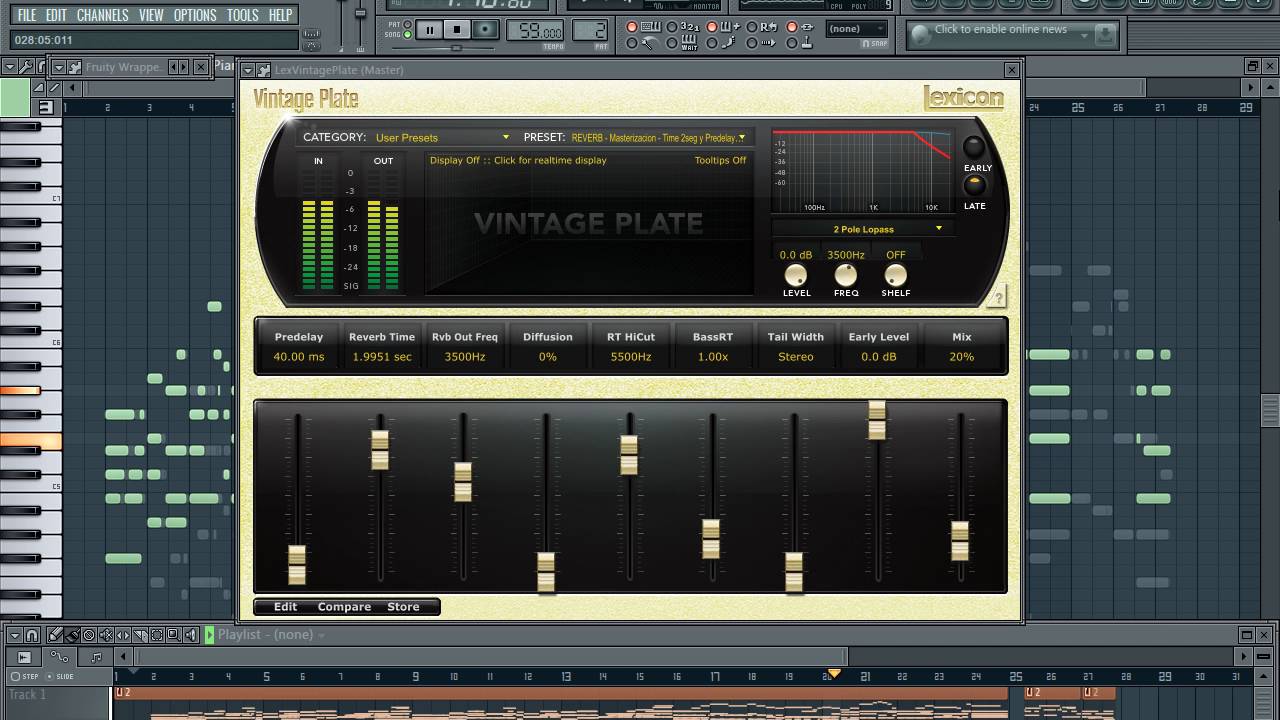1280x720 pixels.
Task: Open the VIEW menu
Action: (x=151, y=15)
